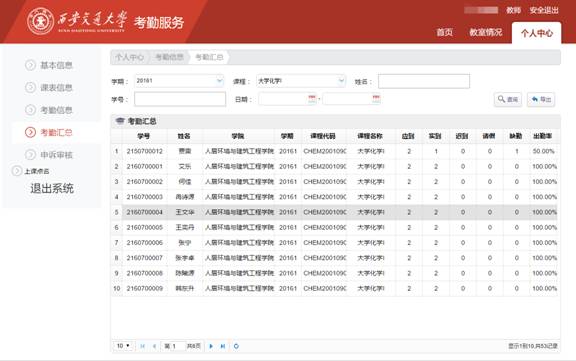Go to first page pagination icon
This screenshot has height=361, width=576.
[143, 346]
